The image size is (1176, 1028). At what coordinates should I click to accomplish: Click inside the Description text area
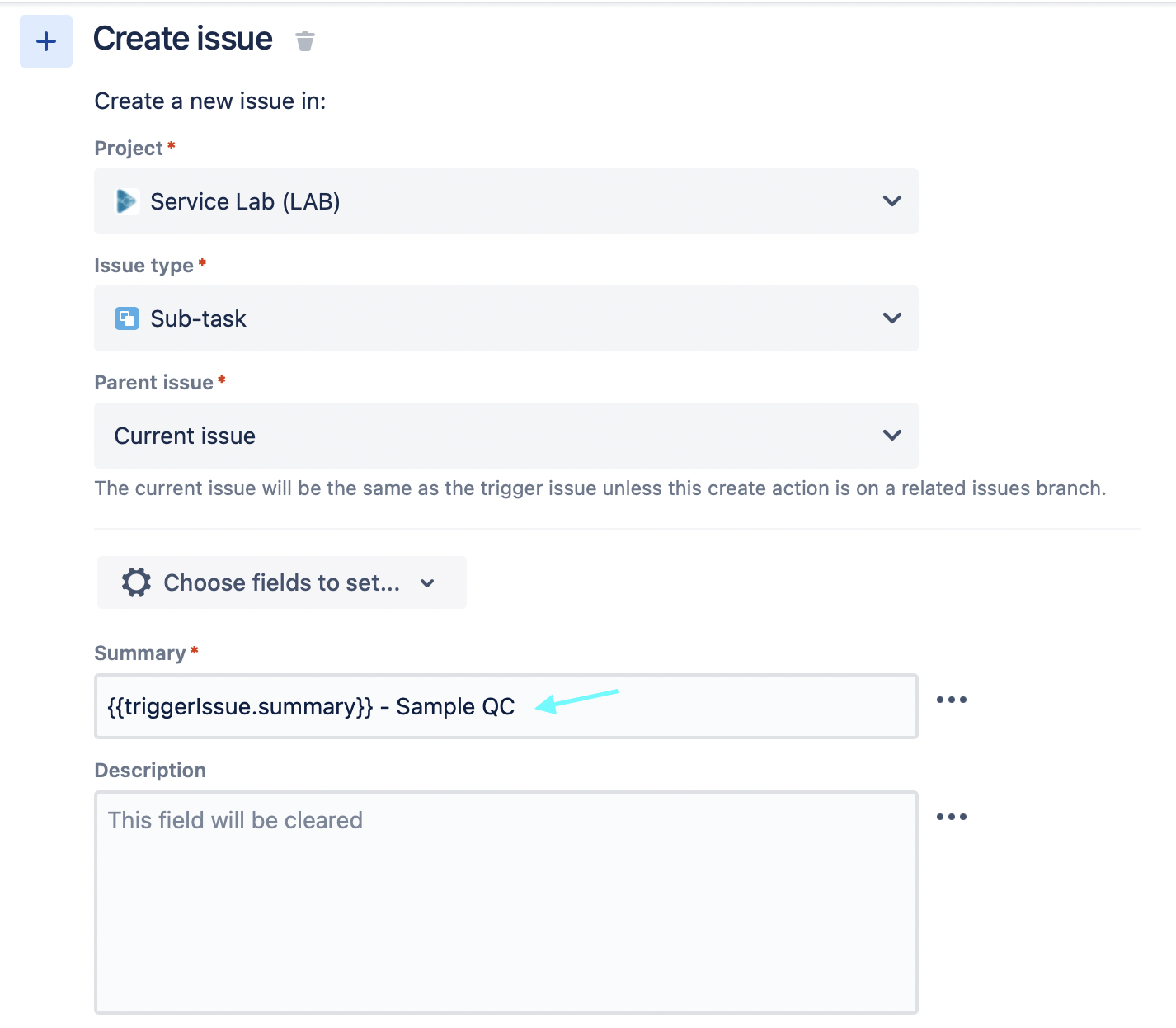[x=506, y=903]
